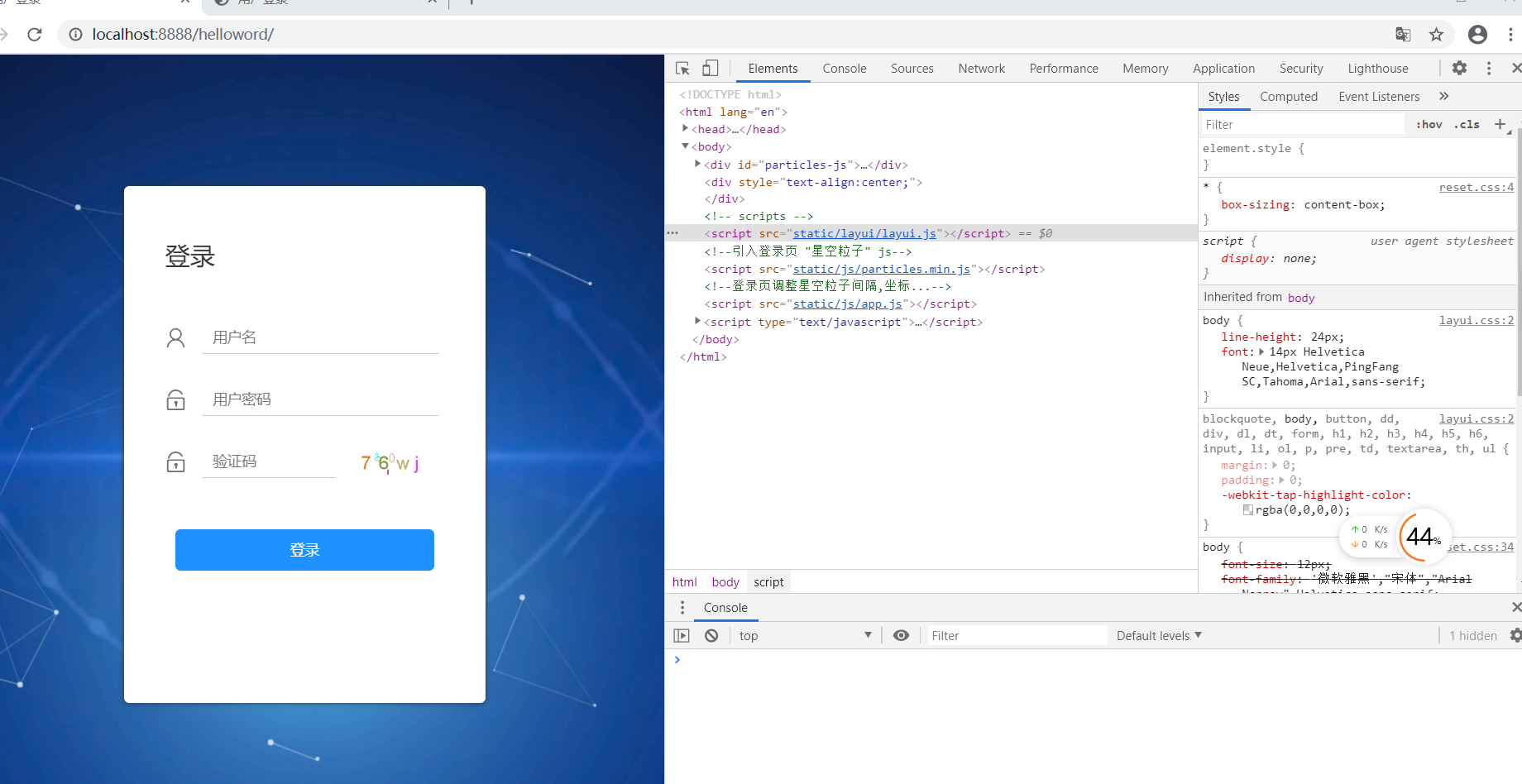Focus the console Filter input

click(1016, 635)
